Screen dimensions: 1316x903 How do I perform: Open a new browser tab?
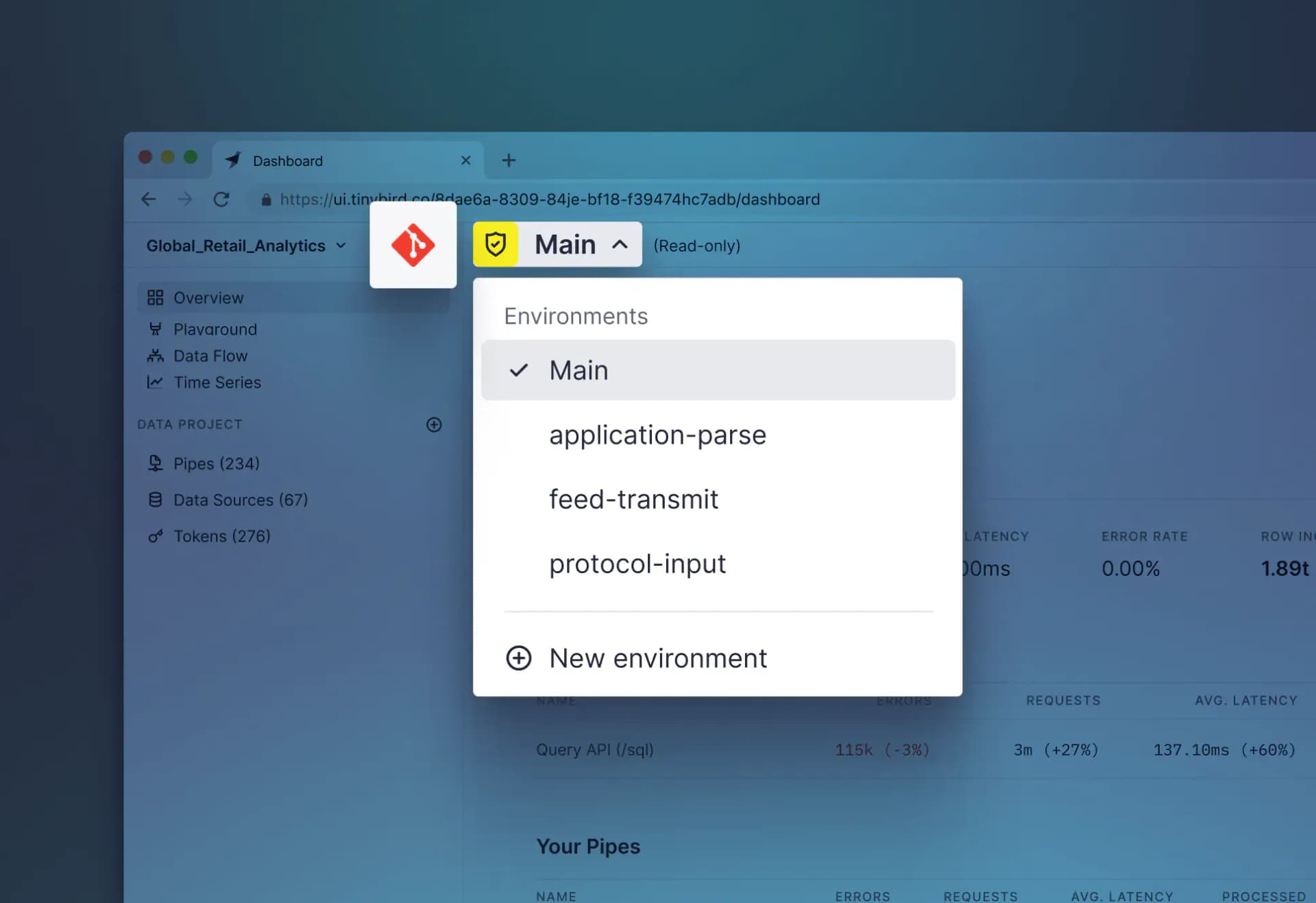(x=509, y=160)
